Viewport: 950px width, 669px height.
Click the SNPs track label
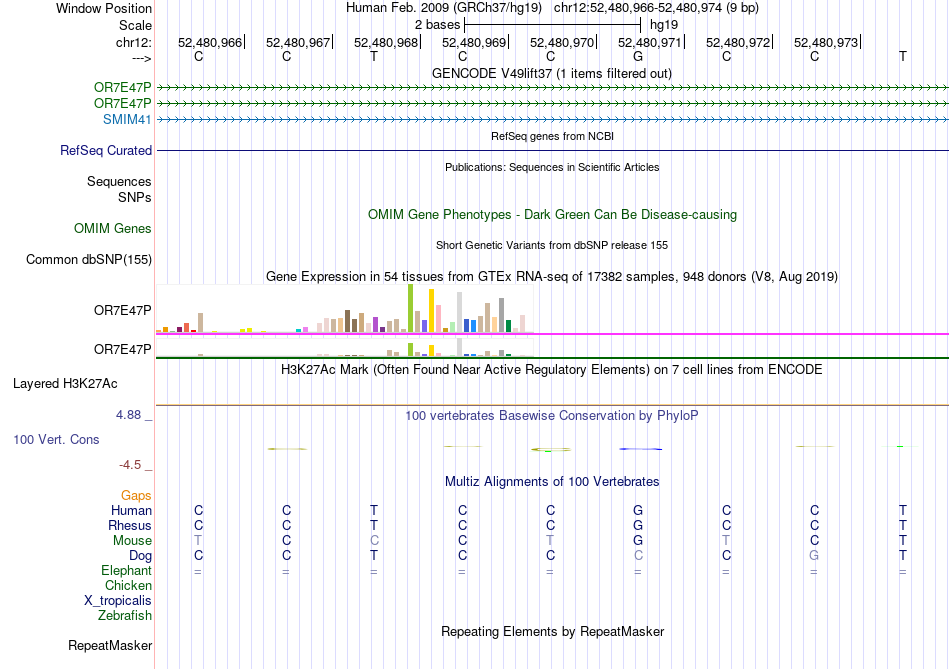[x=135, y=198]
